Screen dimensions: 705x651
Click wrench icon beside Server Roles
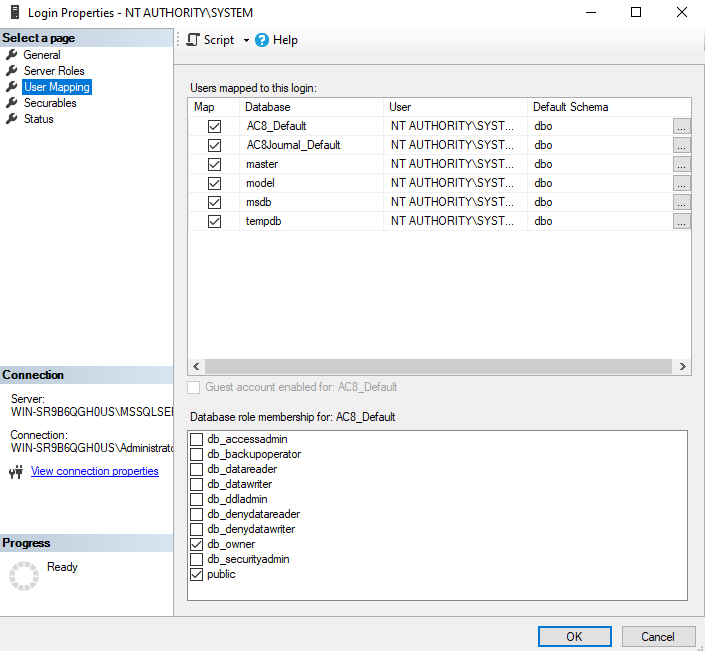(12, 71)
